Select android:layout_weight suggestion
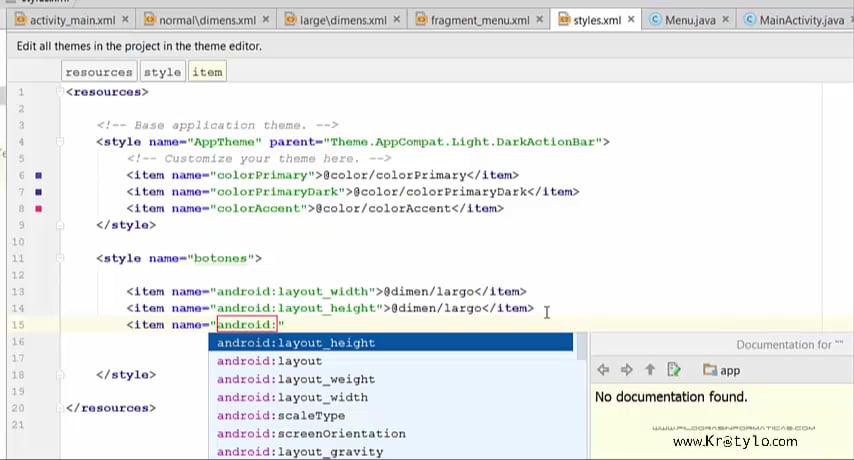 391,379
